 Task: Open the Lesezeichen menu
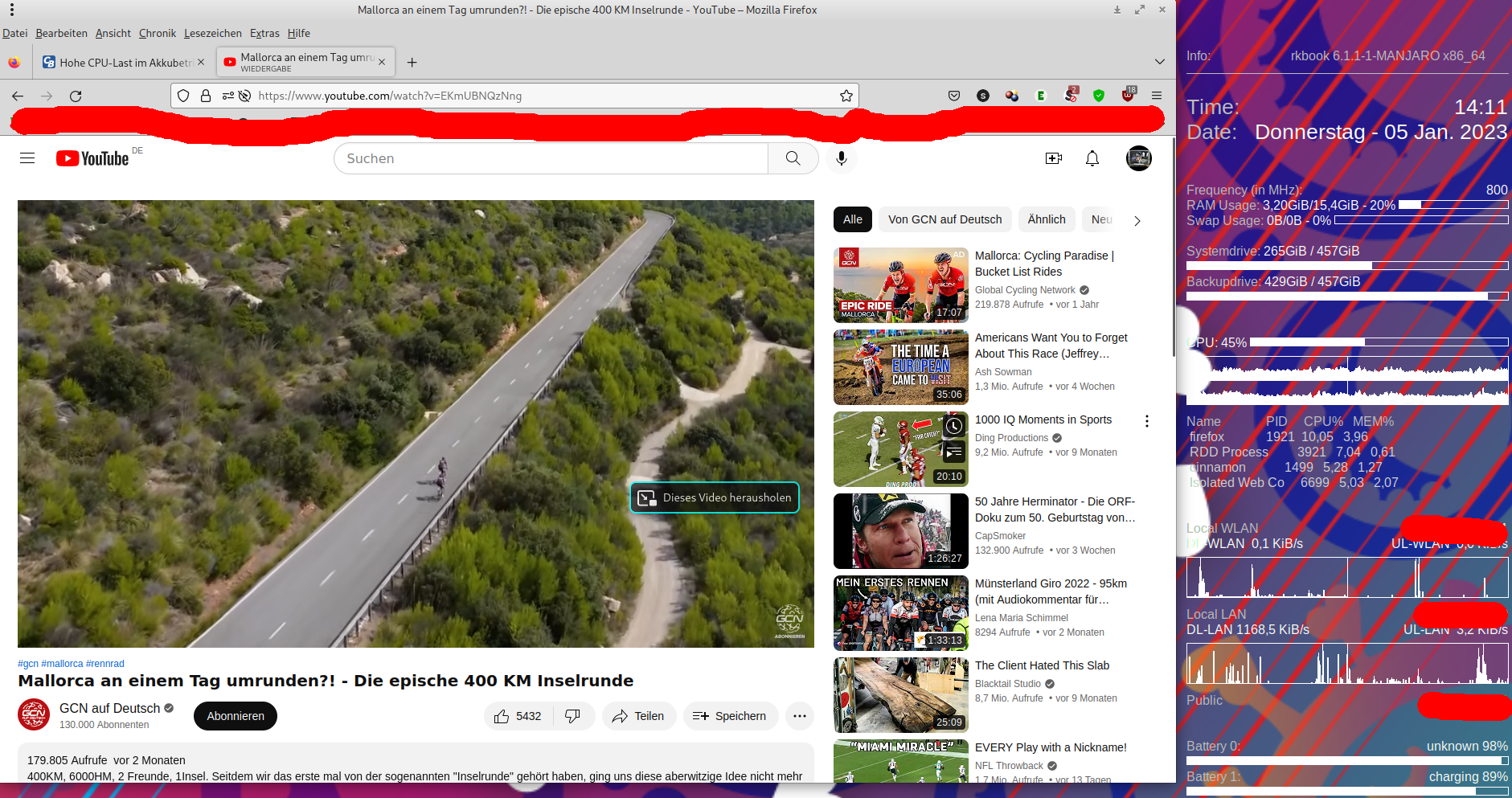(x=213, y=33)
